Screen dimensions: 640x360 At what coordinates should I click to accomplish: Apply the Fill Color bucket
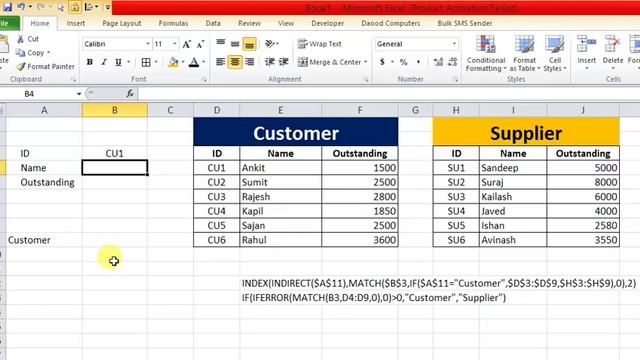pos(173,62)
